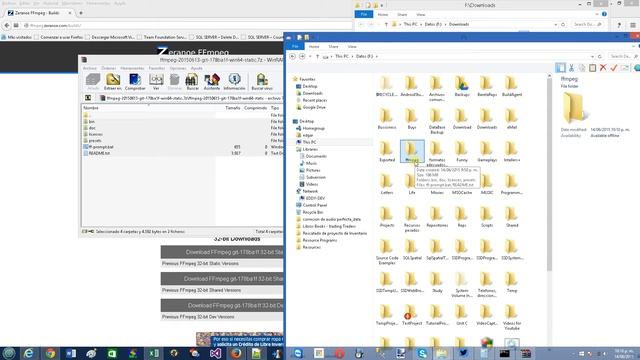The image size is (640, 360).
Task: Open recent locations dropdown beside Forward arrow
Action: (310, 56)
